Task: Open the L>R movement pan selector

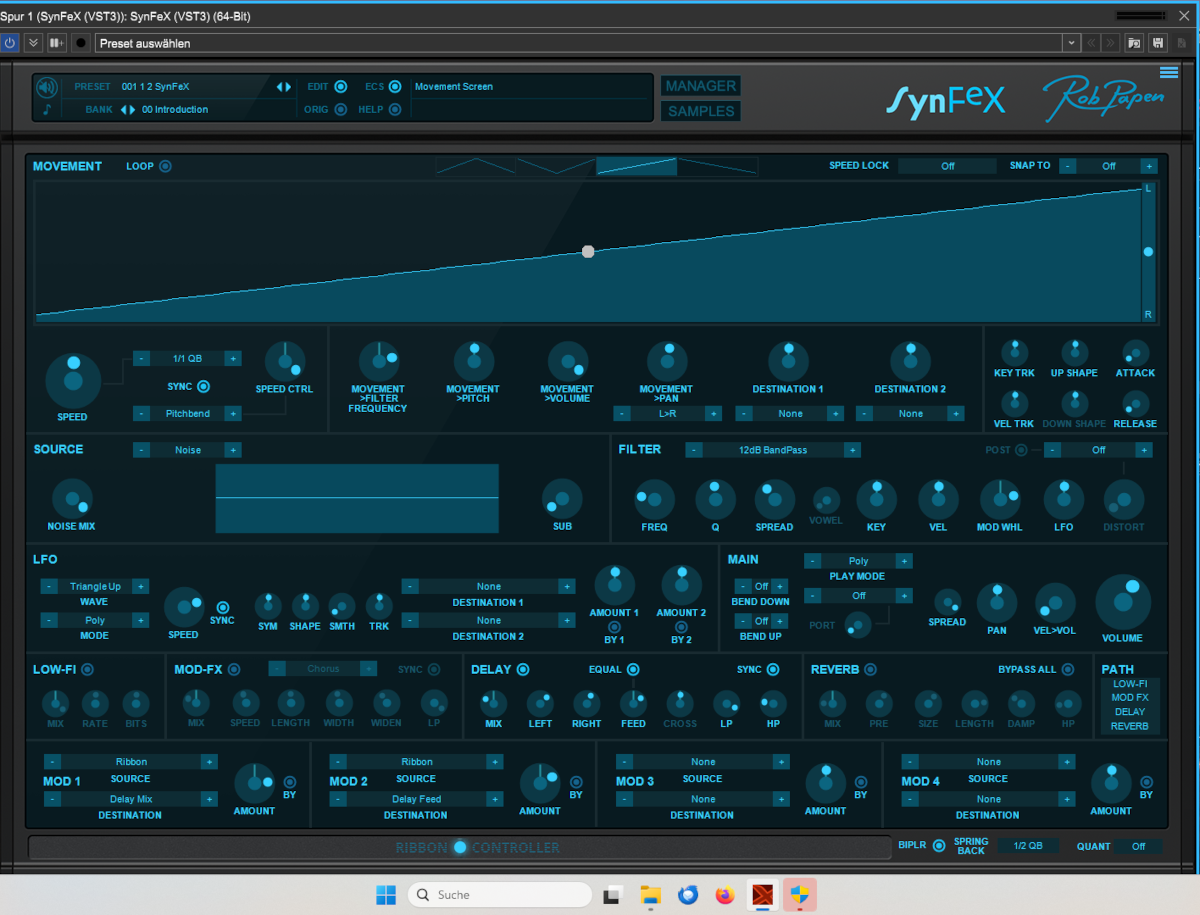Action: [x=668, y=413]
